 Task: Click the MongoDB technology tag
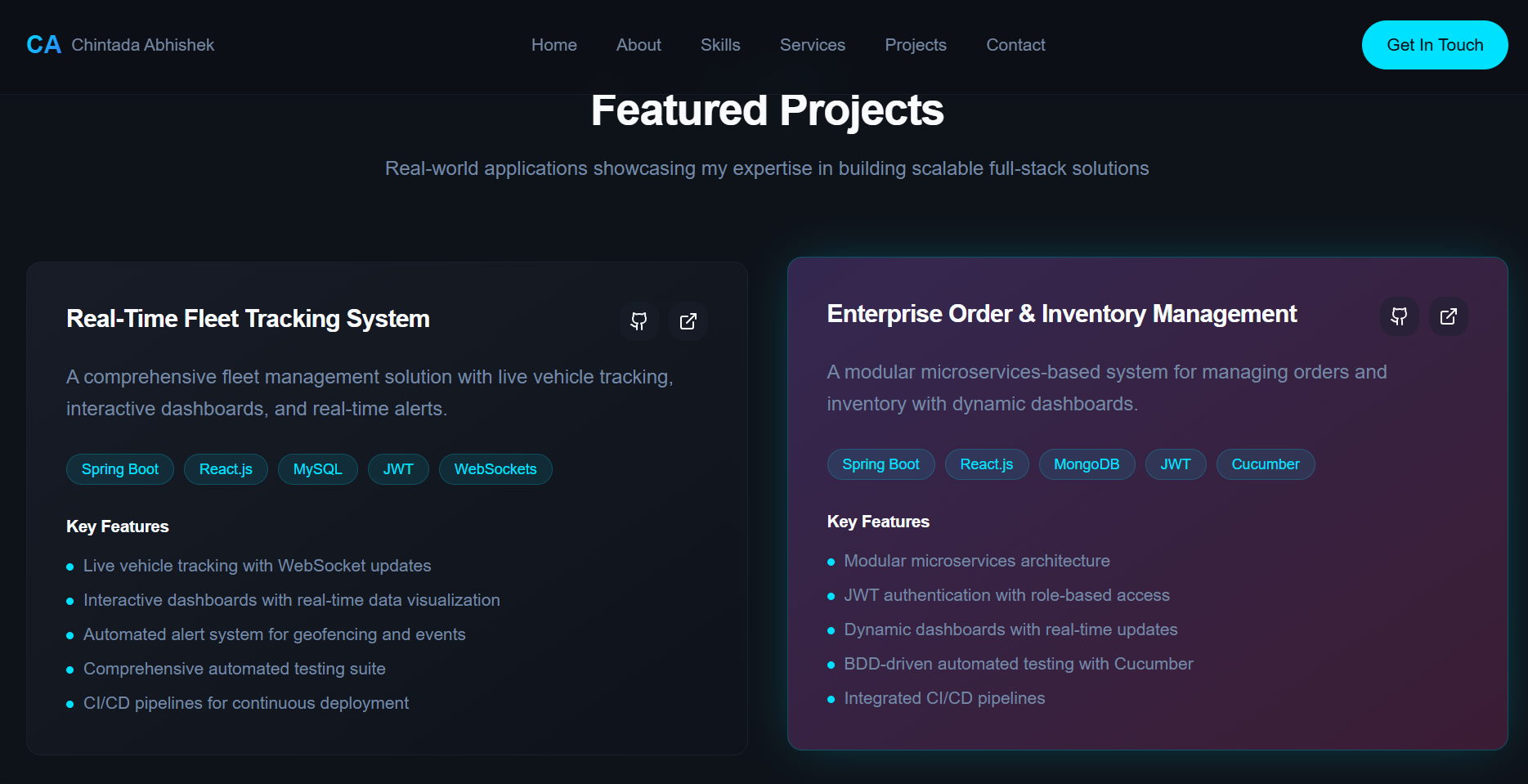tap(1086, 464)
